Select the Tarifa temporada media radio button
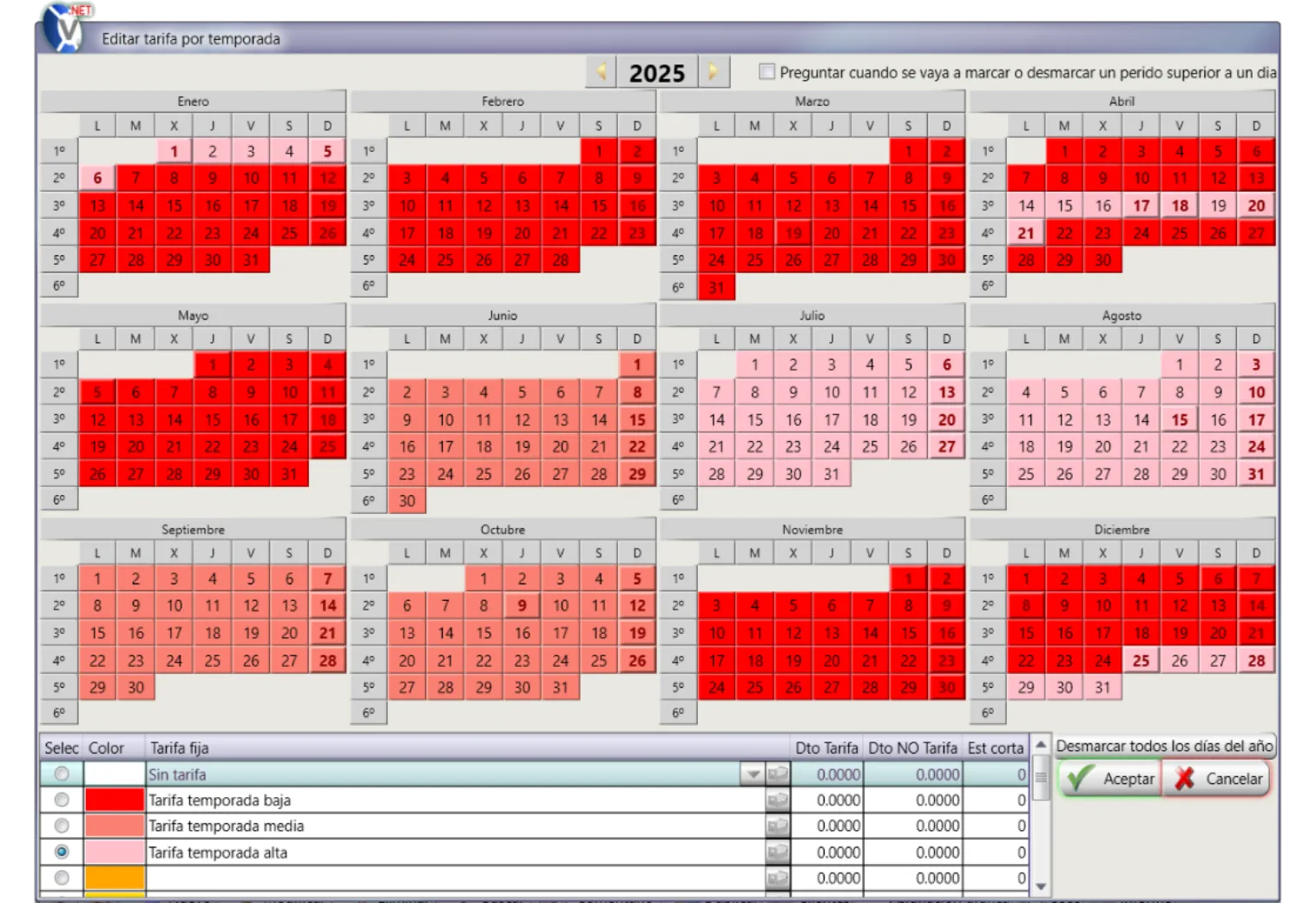The image size is (1316, 903). click(x=62, y=826)
